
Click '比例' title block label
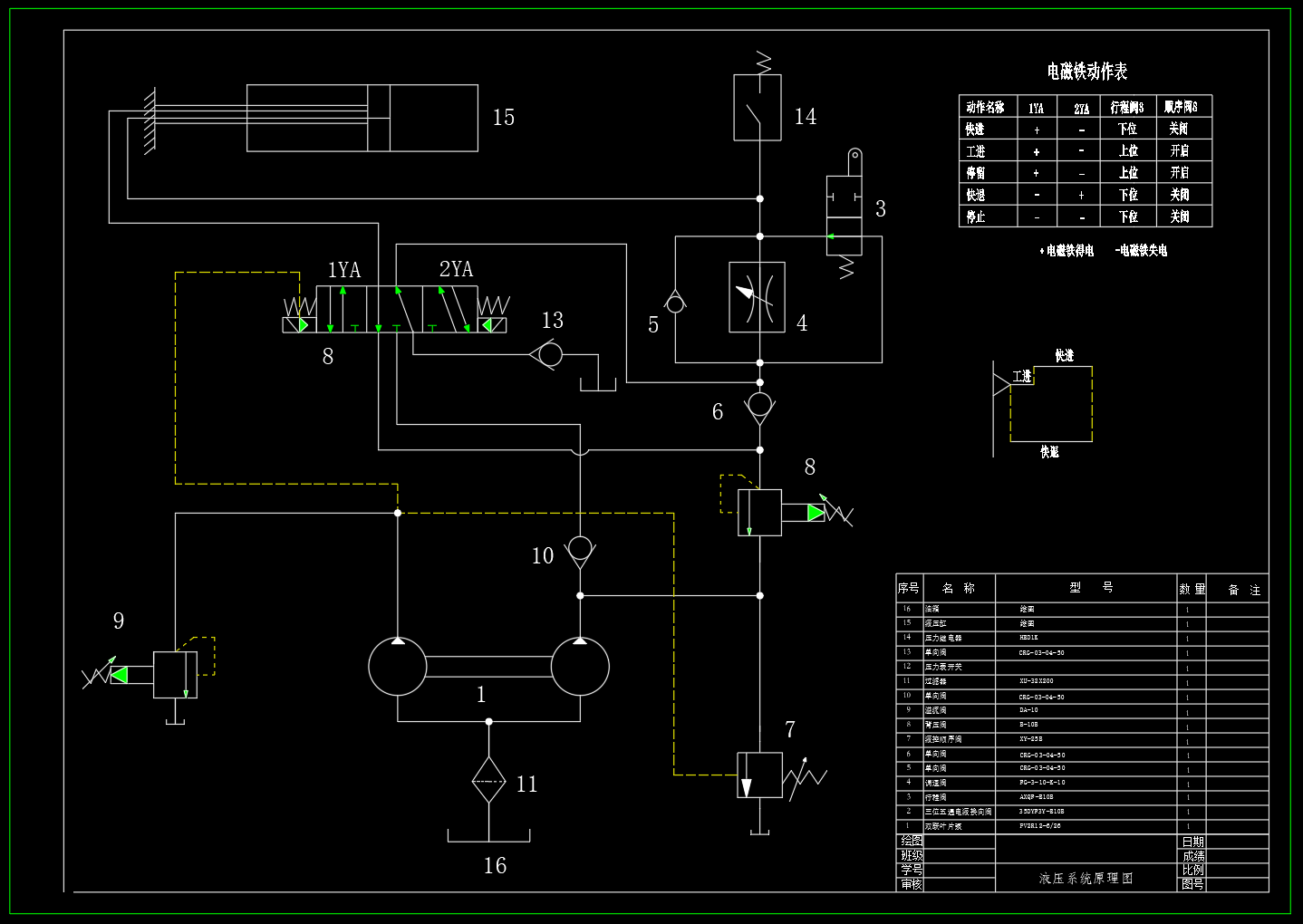pyautogui.click(x=1192, y=870)
